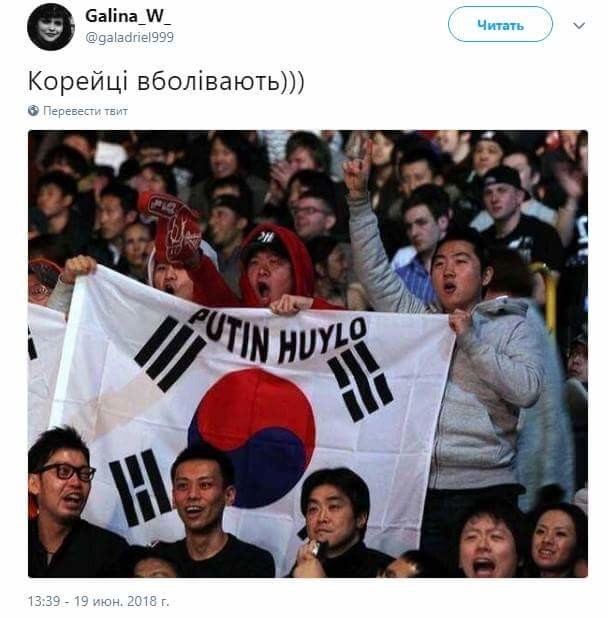Select the tweet text Корейці вболівають)))
Screen dimensions: 608x618
tap(166, 82)
